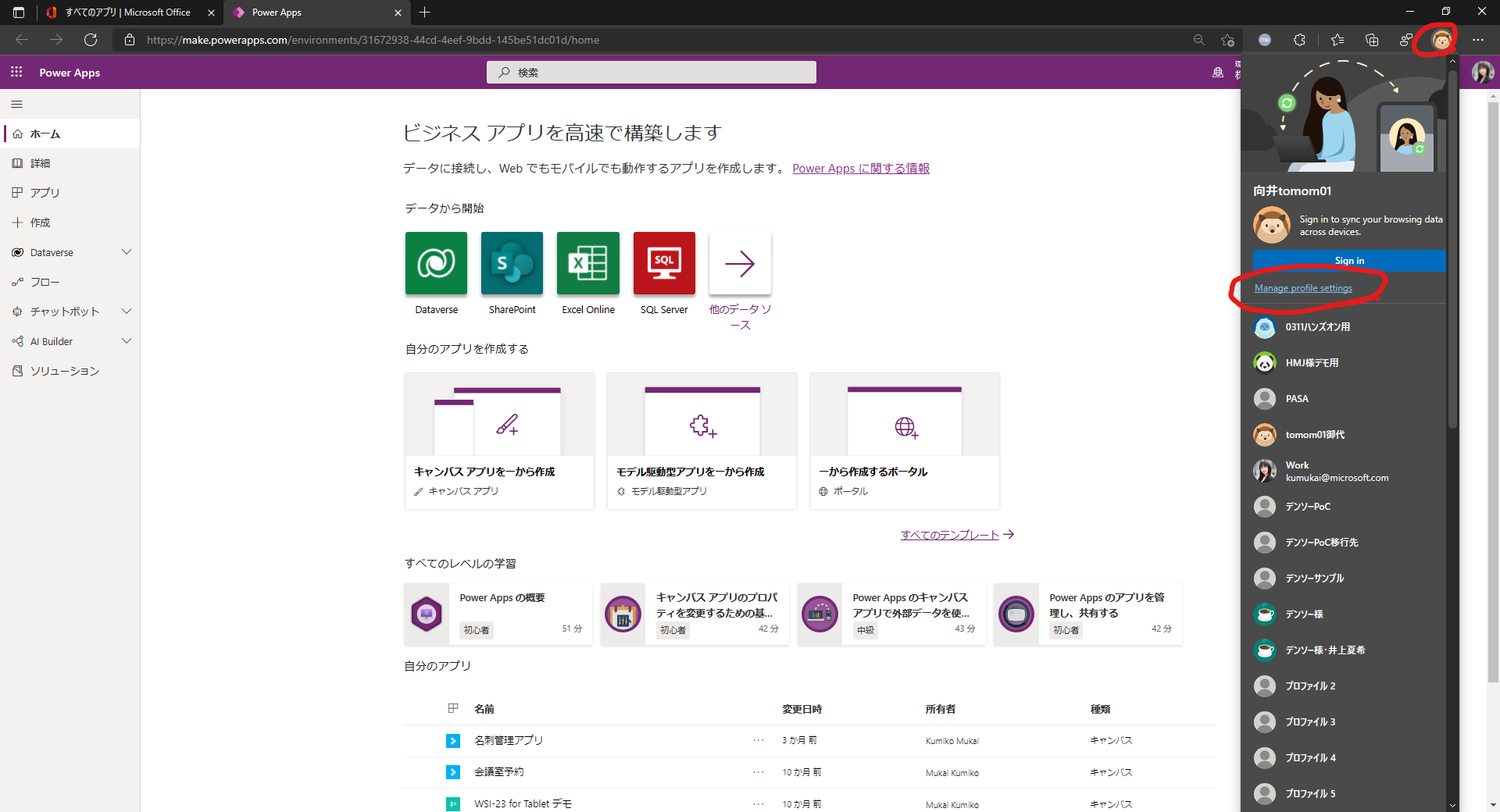The width and height of the screenshot is (1500, 812).
Task: Open 作成 in the sidebar
Action: coord(70,223)
